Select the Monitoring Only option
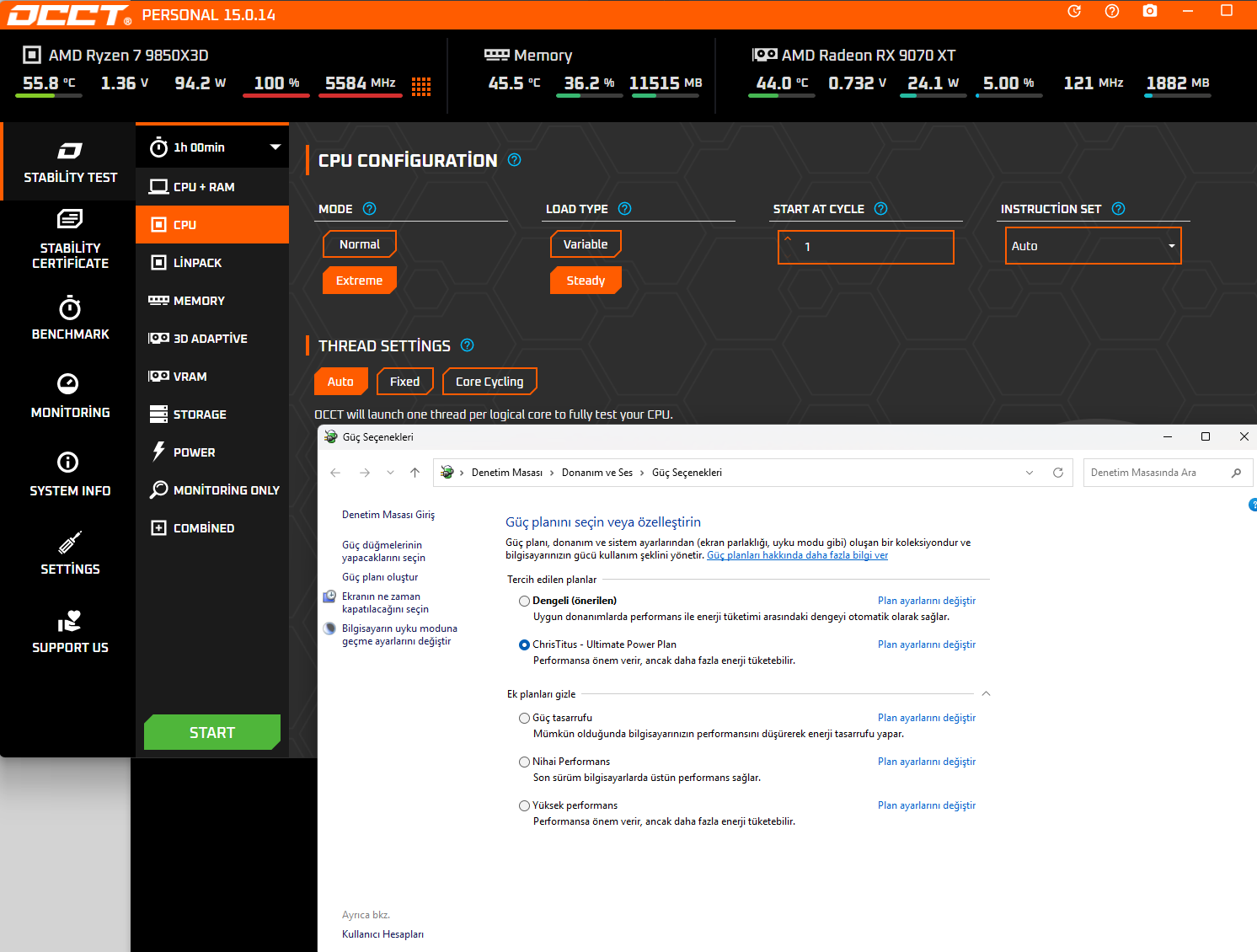Viewport: 1257px width, 952px height. click(212, 490)
